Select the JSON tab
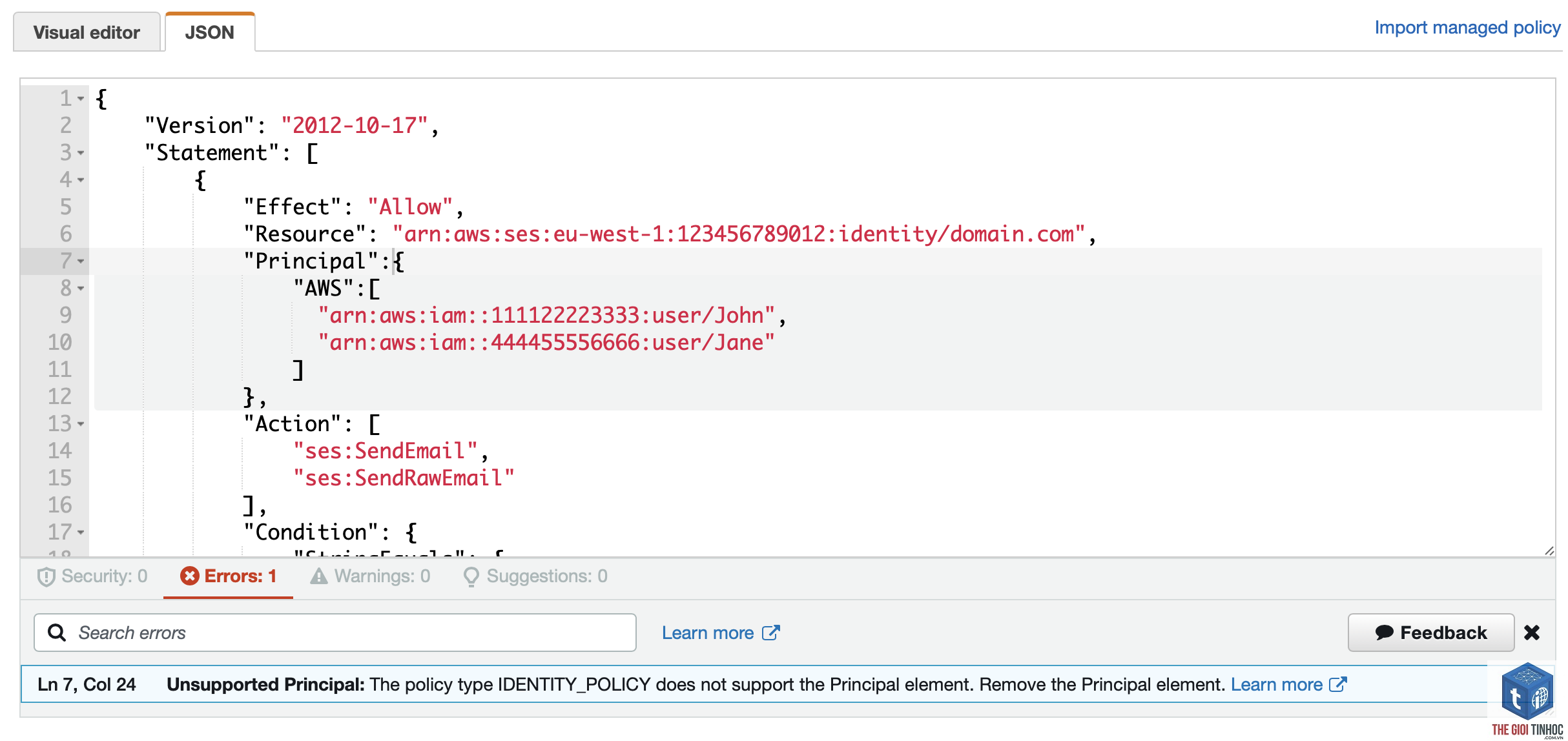1568x741 pixels. [x=210, y=32]
